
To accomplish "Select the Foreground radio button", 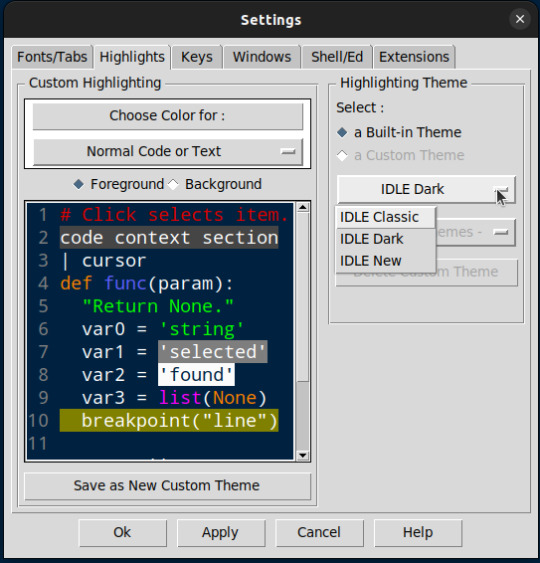I will [118, 184].
